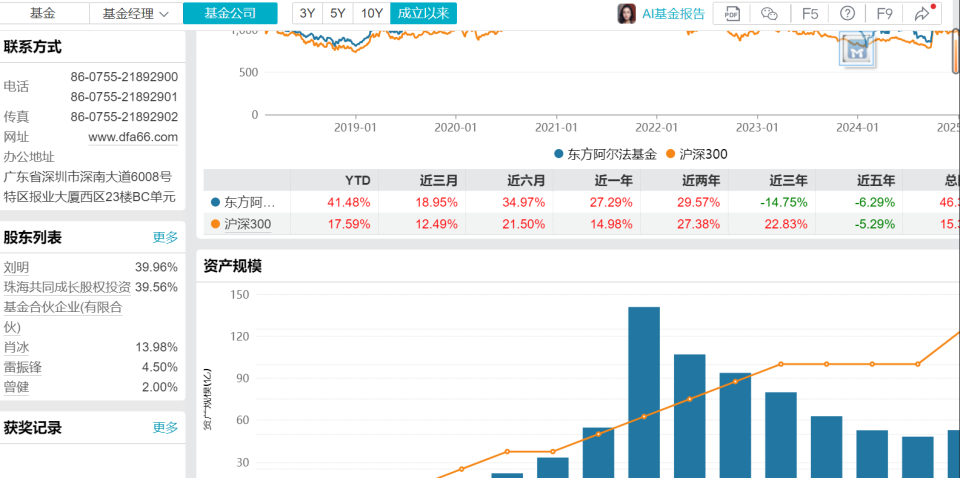Image resolution: width=960 pixels, height=478 pixels.
Task: Set chart range to 5Y
Action: click(338, 13)
